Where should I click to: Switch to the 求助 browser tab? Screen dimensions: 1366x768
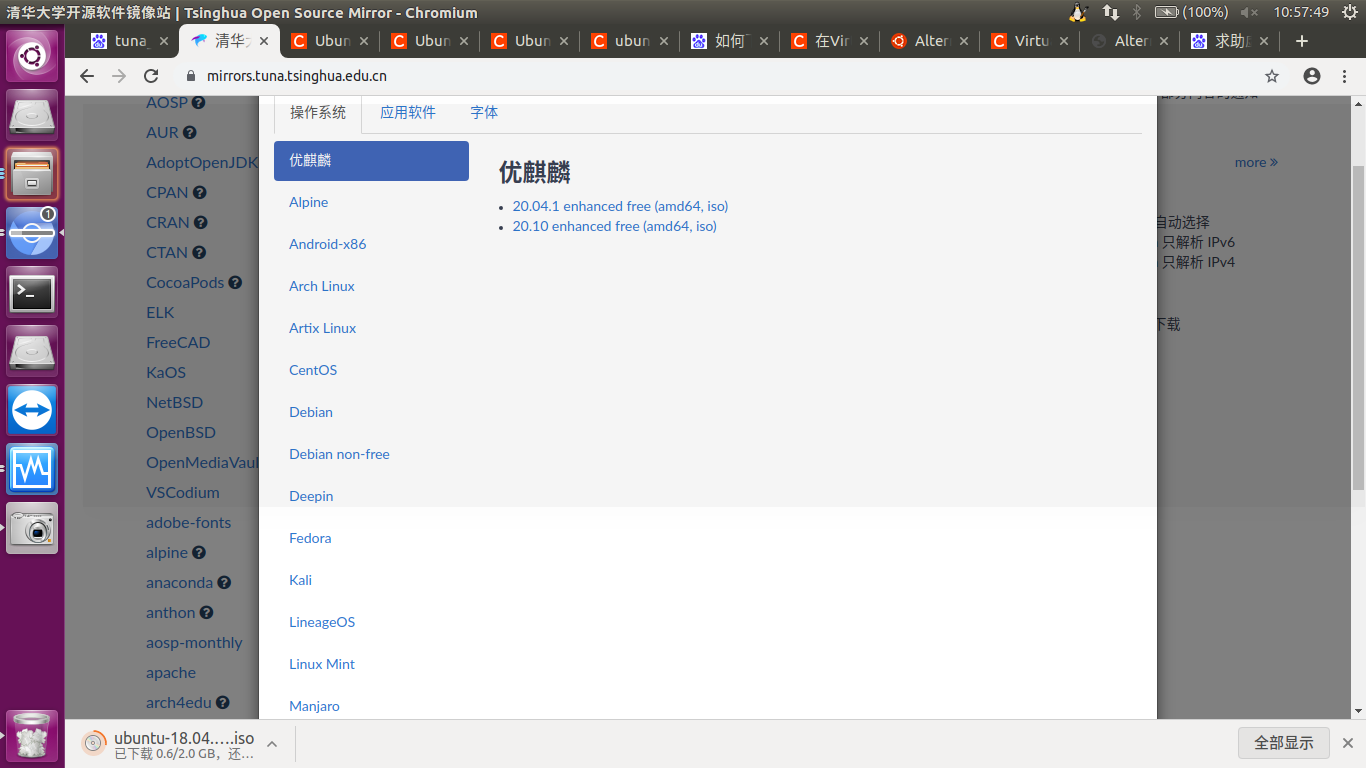pos(1230,41)
